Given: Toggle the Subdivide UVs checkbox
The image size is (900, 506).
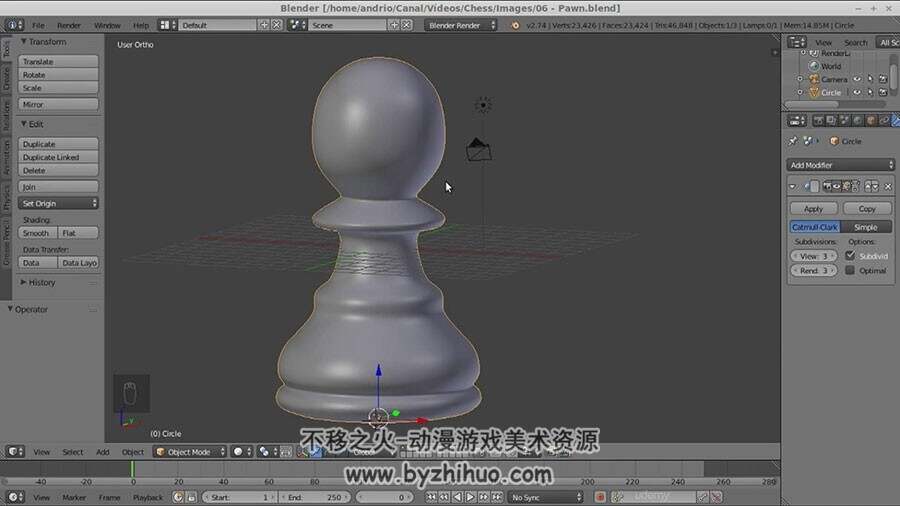Looking at the screenshot, I should pyautogui.click(x=850, y=256).
